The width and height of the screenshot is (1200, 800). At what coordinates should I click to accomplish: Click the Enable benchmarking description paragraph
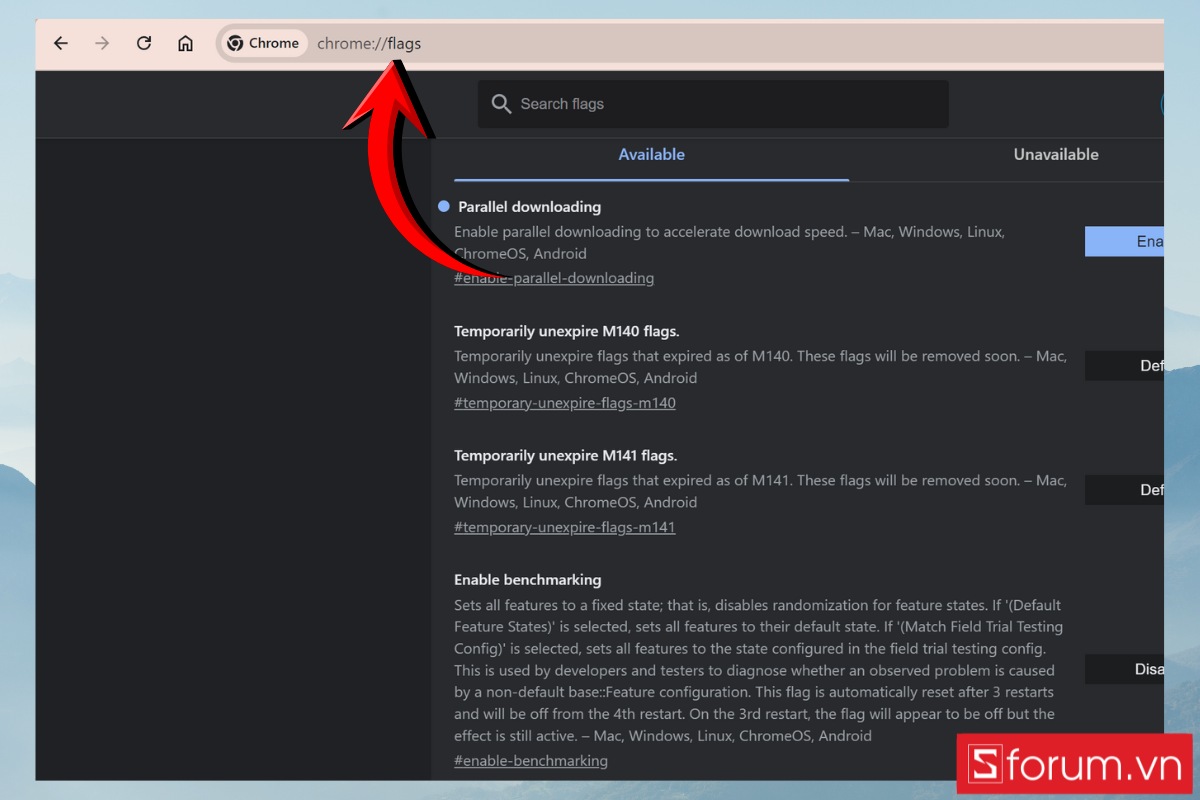click(759, 670)
